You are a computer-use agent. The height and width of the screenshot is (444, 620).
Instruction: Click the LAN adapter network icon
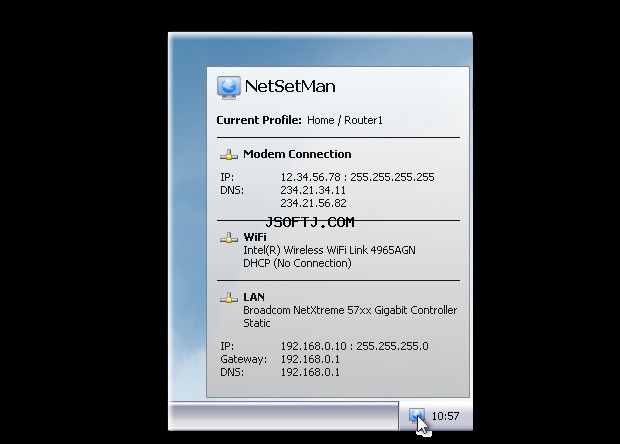[229, 298]
